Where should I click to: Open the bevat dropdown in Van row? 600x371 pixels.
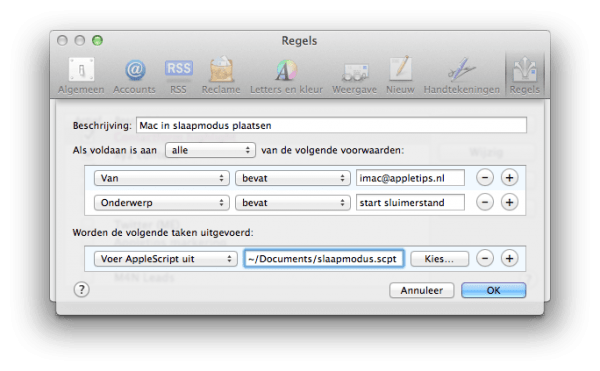tap(293, 178)
